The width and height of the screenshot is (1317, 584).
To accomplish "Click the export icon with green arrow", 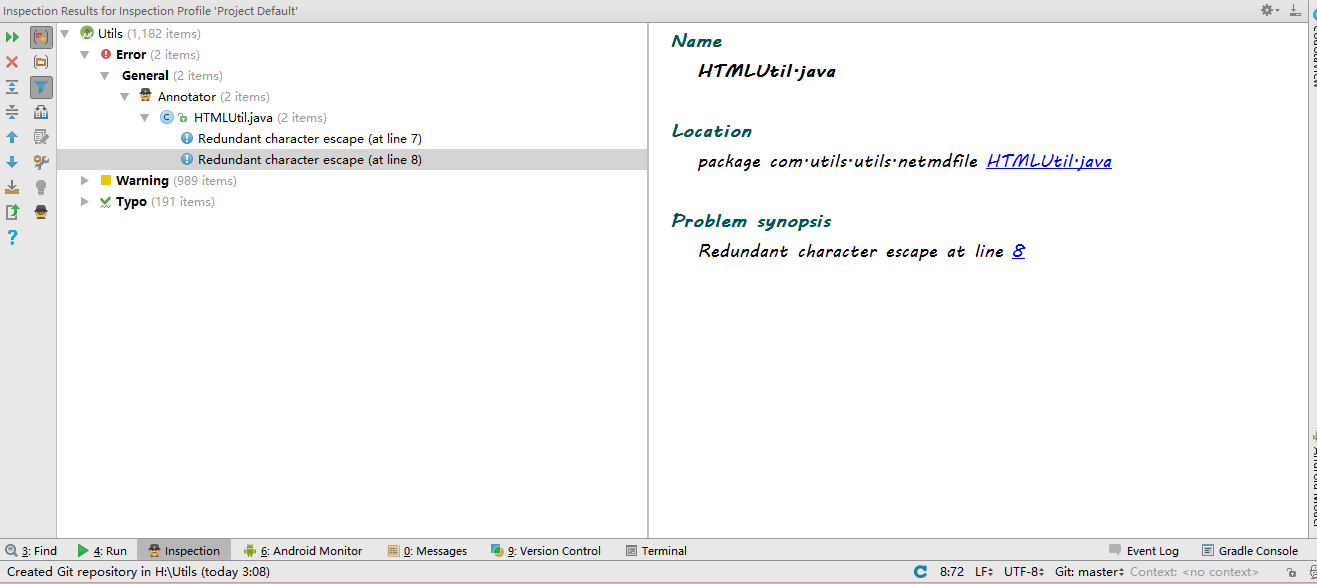I will pyautogui.click(x=12, y=212).
